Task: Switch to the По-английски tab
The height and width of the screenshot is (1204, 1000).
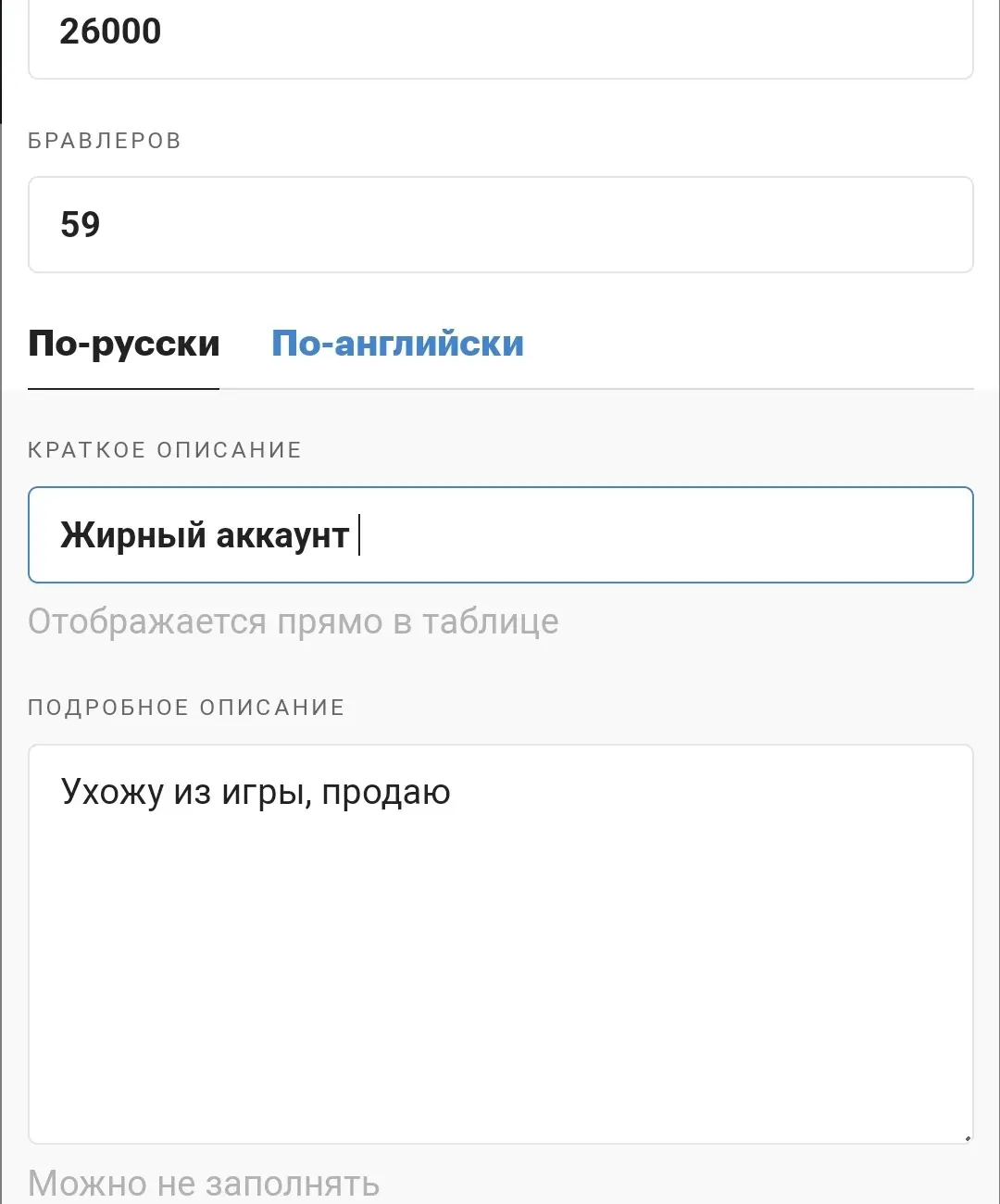Action: [x=397, y=344]
